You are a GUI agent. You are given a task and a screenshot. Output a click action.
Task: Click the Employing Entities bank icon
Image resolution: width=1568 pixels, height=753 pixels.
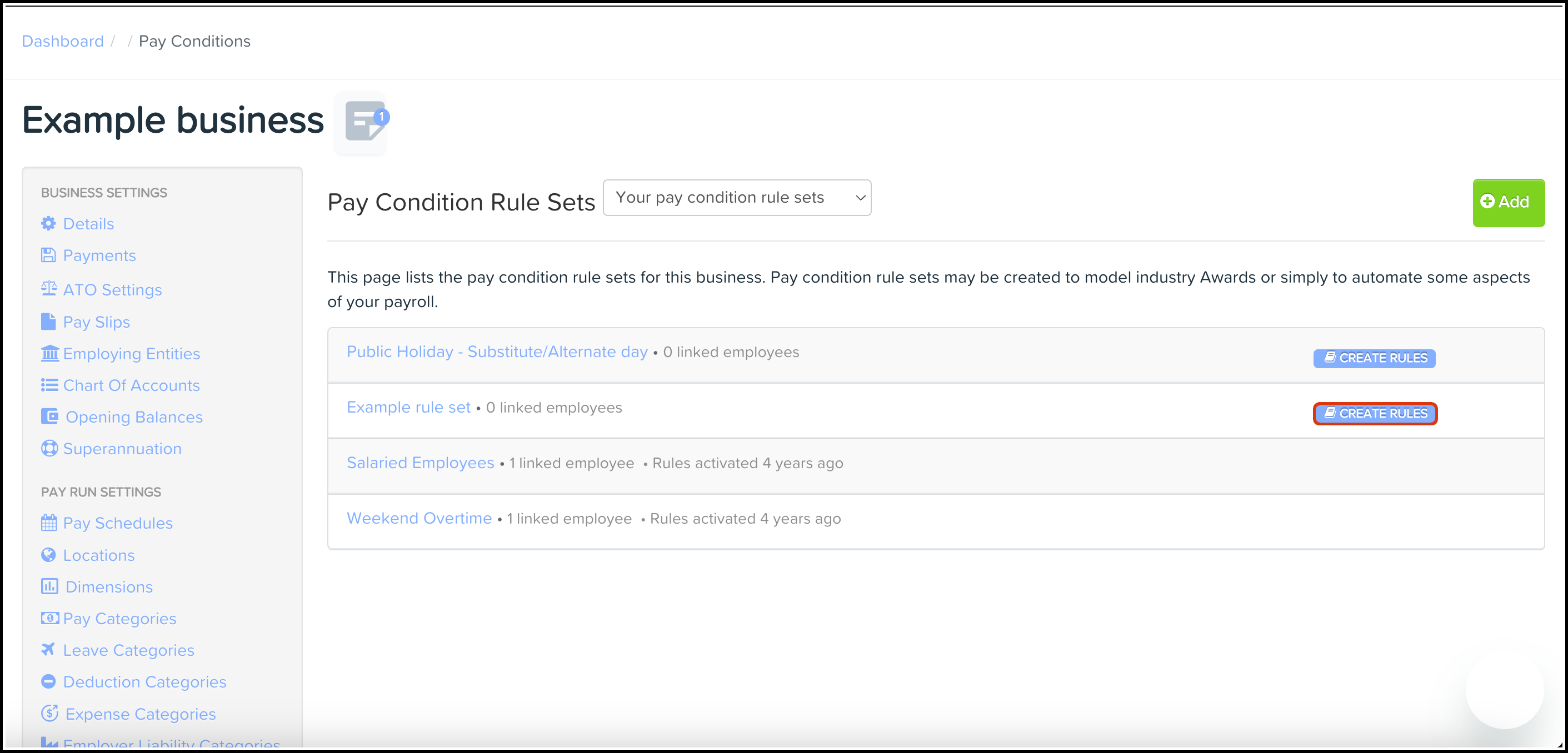tap(49, 353)
